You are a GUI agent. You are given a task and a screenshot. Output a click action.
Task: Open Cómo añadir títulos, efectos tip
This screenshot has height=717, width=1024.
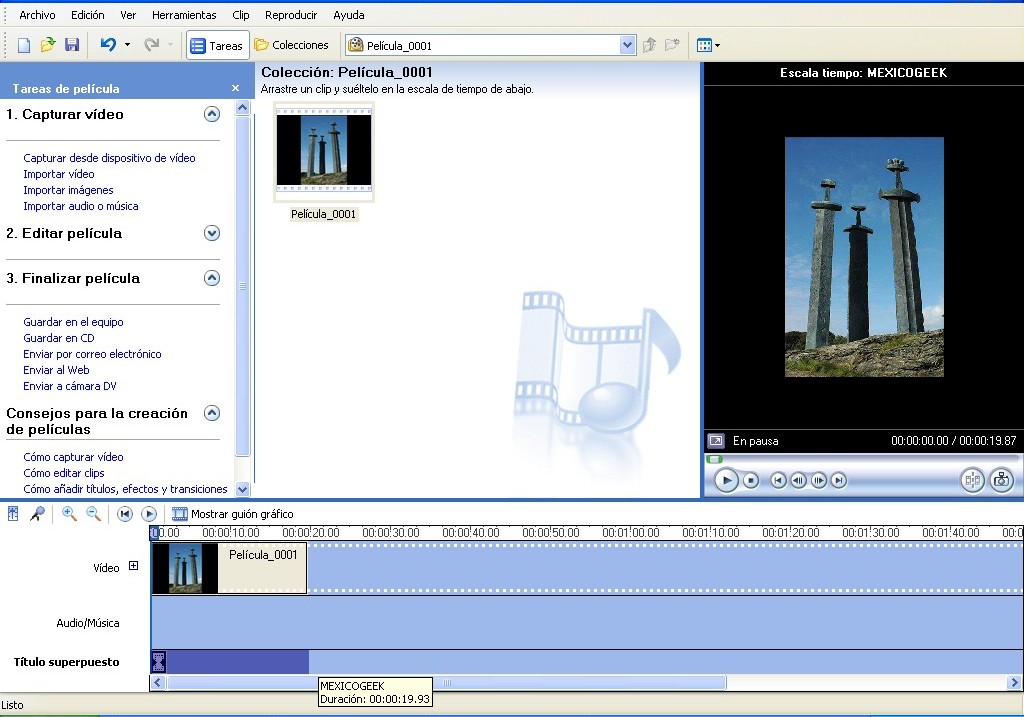pyautogui.click(x=125, y=489)
